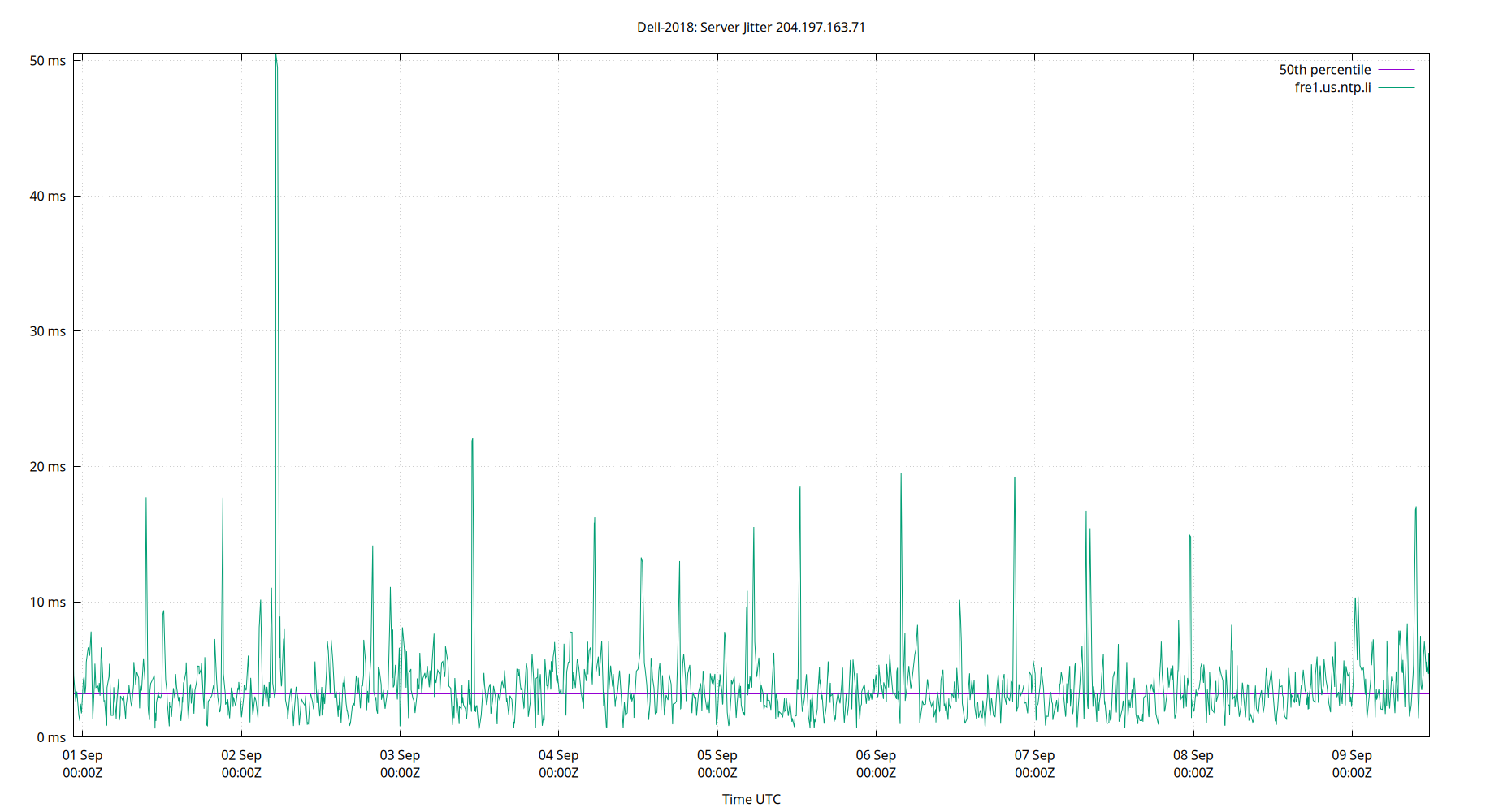Select the Time UTC axis title
The width and height of the screenshot is (1503, 812).
[750, 799]
